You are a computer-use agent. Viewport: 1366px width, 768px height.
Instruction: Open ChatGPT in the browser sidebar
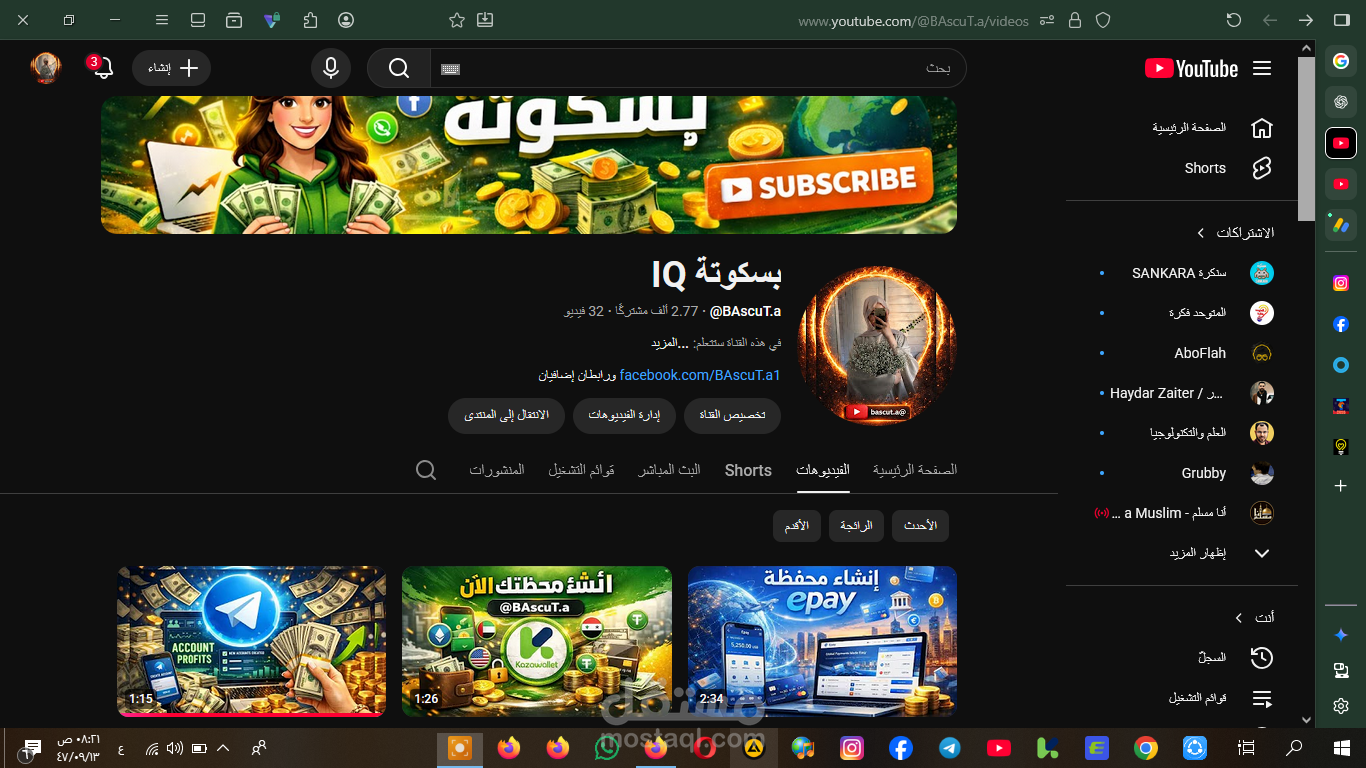click(x=1341, y=102)
